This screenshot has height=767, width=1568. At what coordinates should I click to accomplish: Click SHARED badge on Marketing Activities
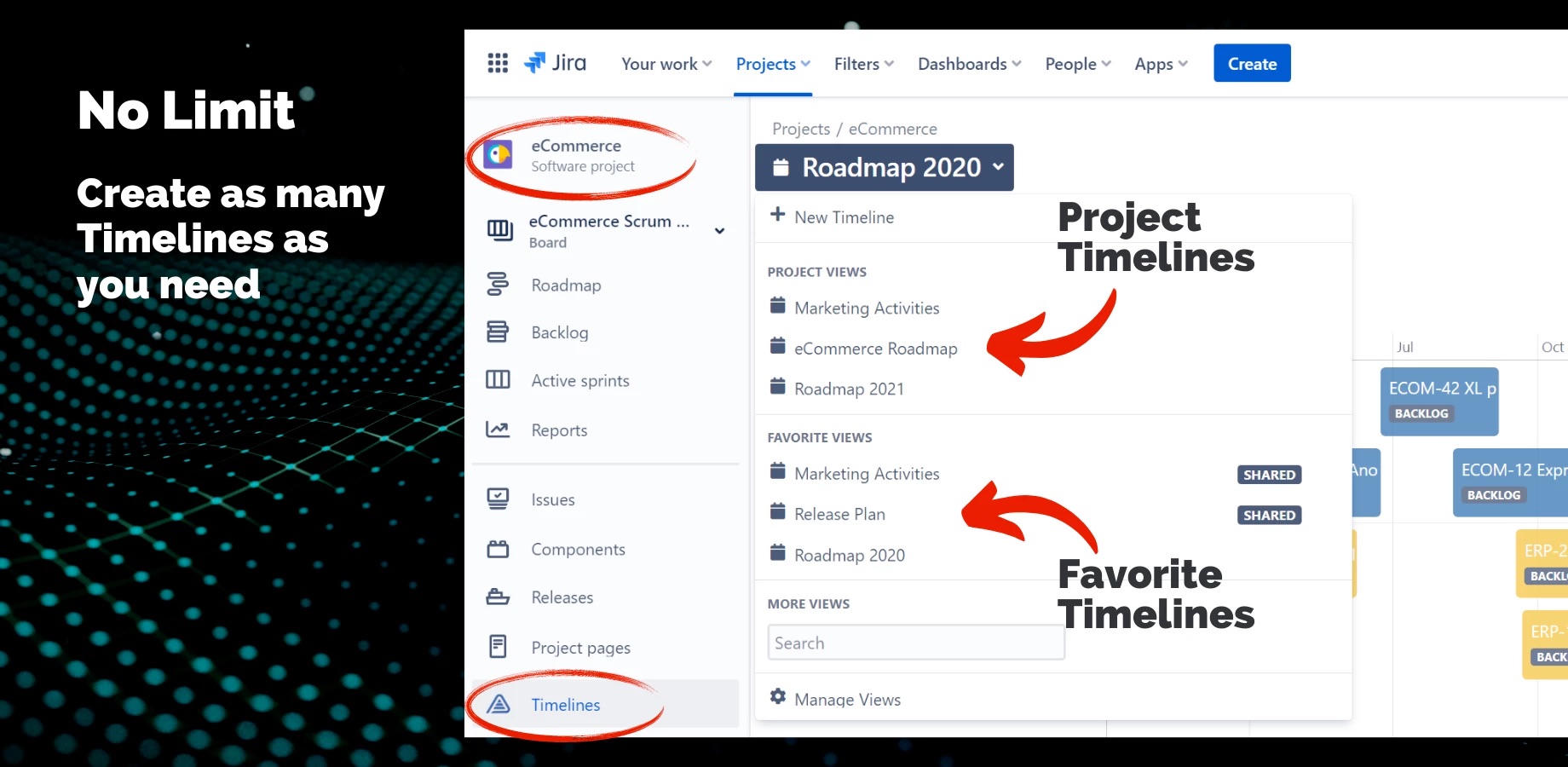click(x=1269, y=475)
